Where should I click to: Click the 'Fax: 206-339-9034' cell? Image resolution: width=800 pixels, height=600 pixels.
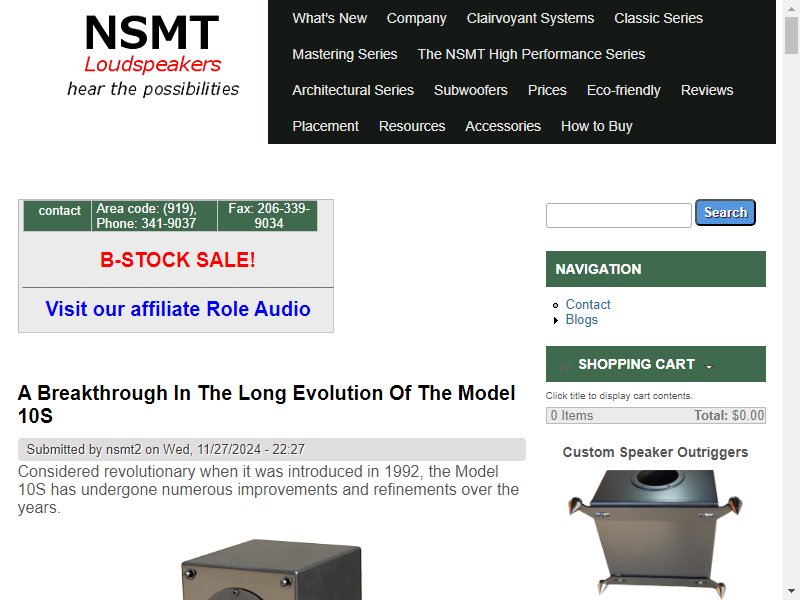(x=267, y=216)
